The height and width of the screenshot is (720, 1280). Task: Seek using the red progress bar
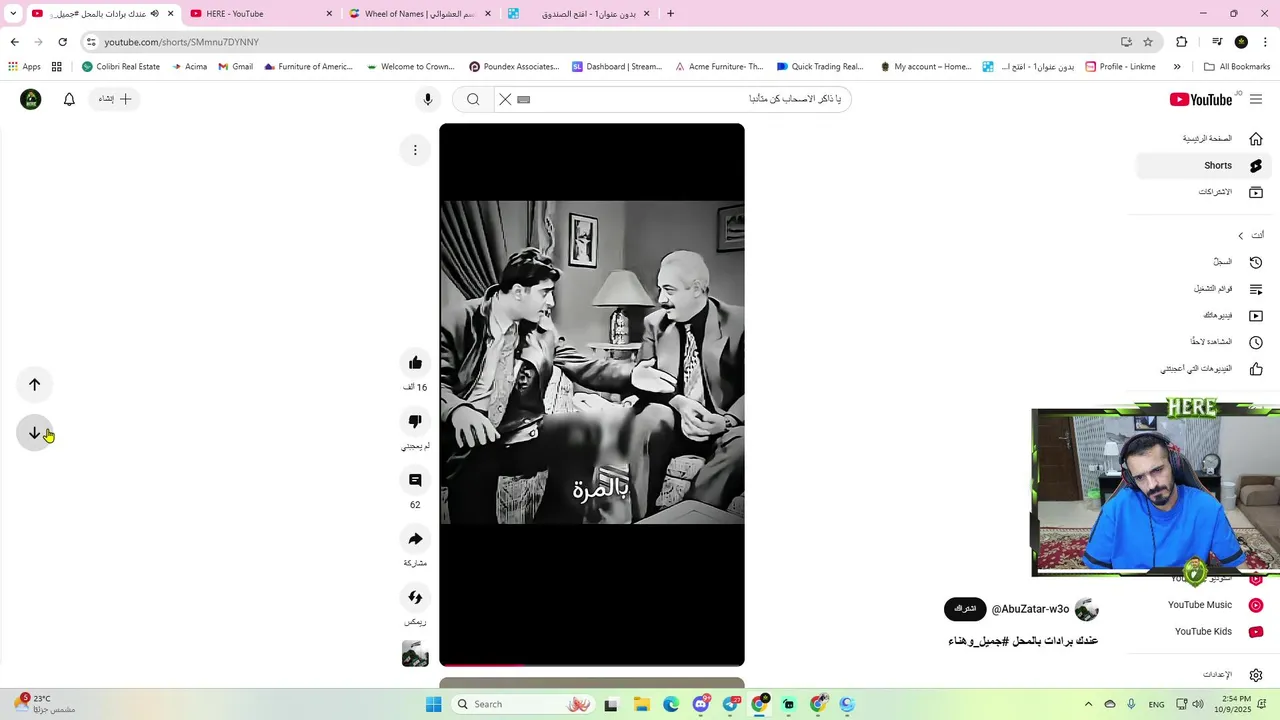tap(592, 664)
